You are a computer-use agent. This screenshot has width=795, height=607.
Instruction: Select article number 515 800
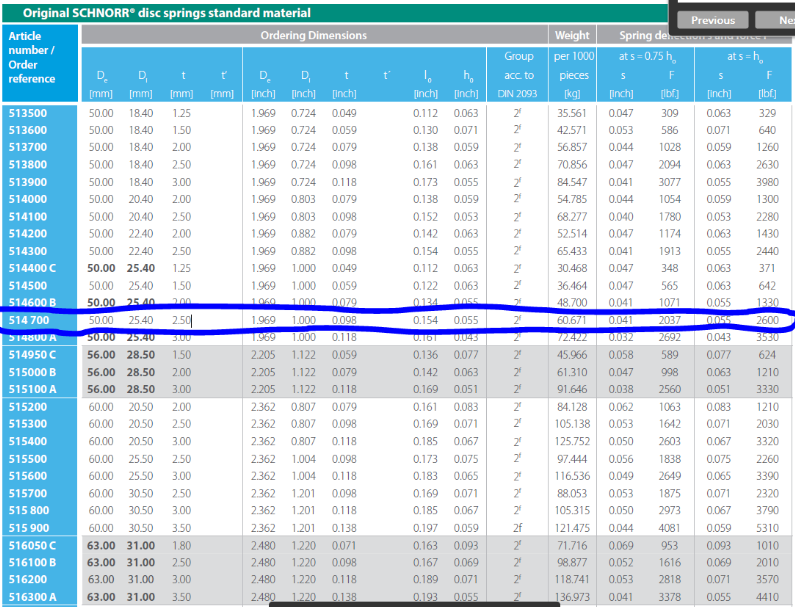tap(29, 511)
